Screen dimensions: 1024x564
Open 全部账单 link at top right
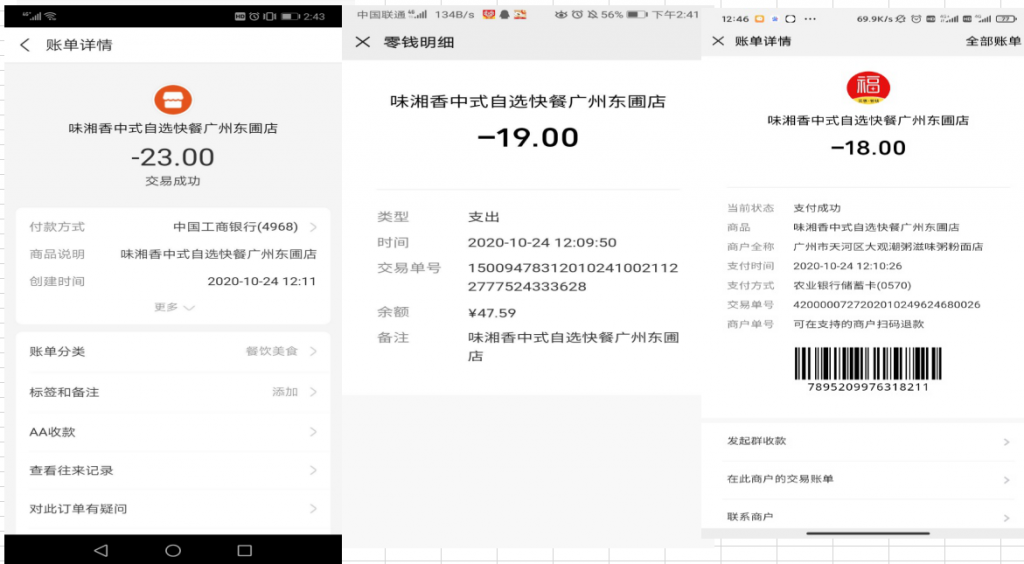[992, 41]
